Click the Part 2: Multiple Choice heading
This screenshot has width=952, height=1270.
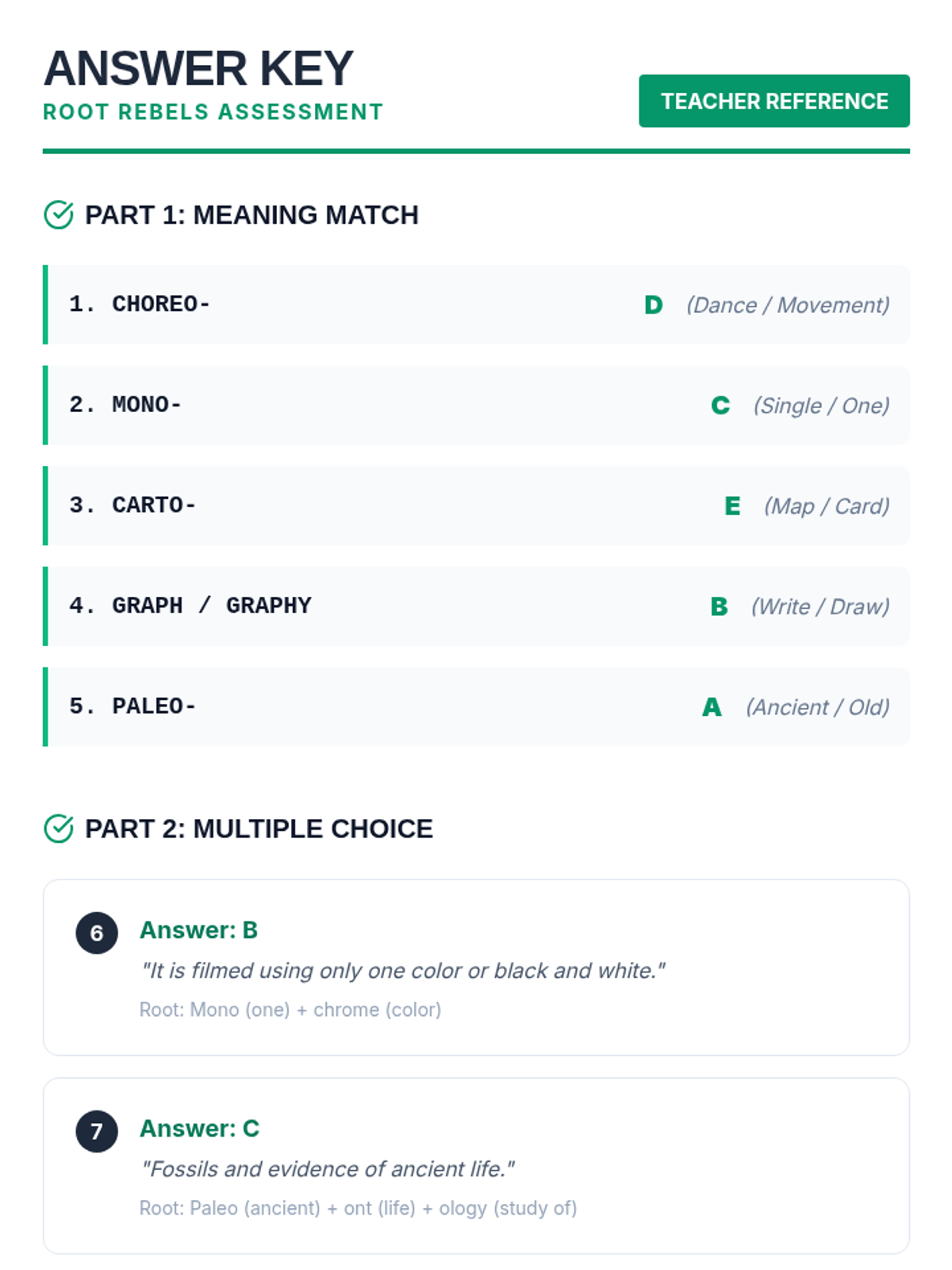[x=259, y=829]
